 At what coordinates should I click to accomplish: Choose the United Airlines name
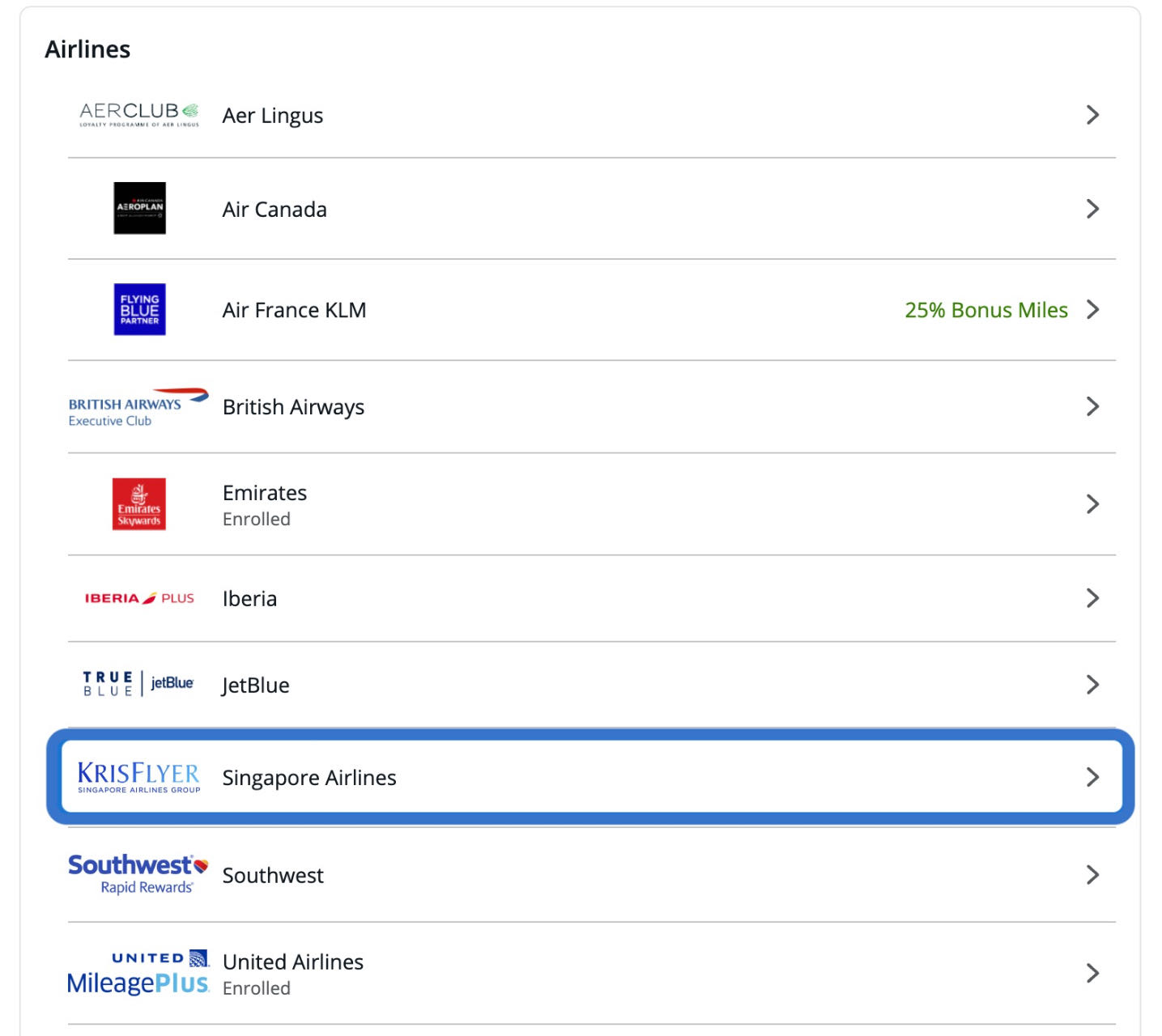pos(293,962)
